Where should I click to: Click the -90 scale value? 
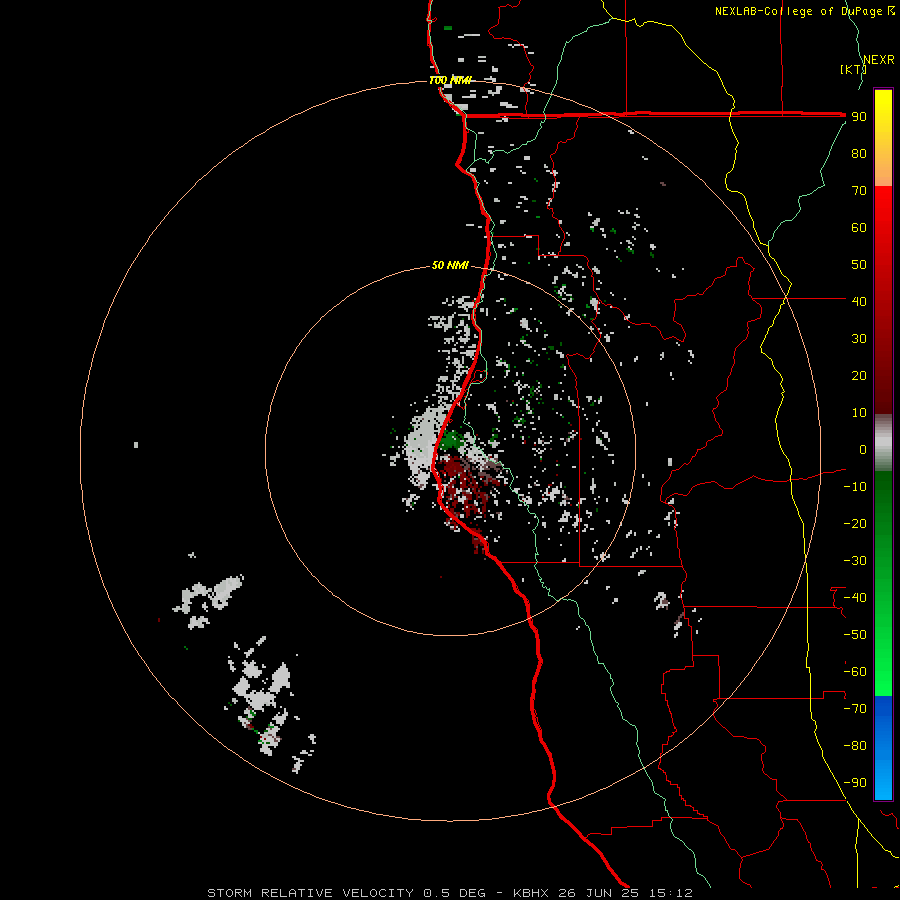click(x=855, y=783)
